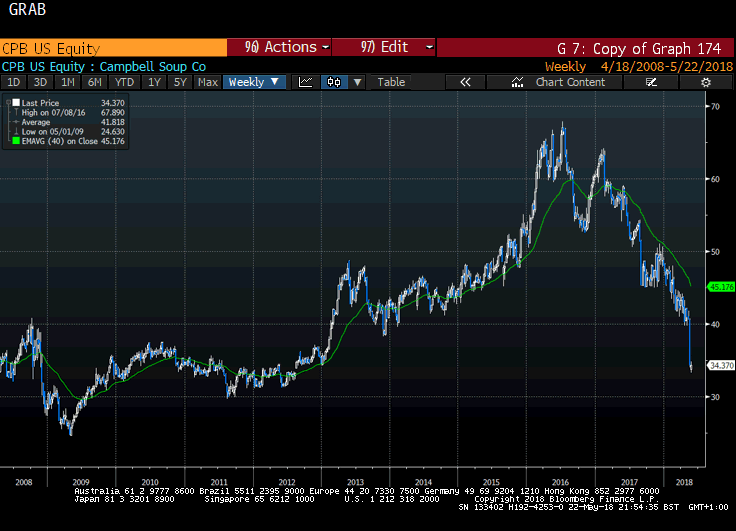Select the 1M range tab
This screenshot has width=736, height=531.
pos(68,82)
